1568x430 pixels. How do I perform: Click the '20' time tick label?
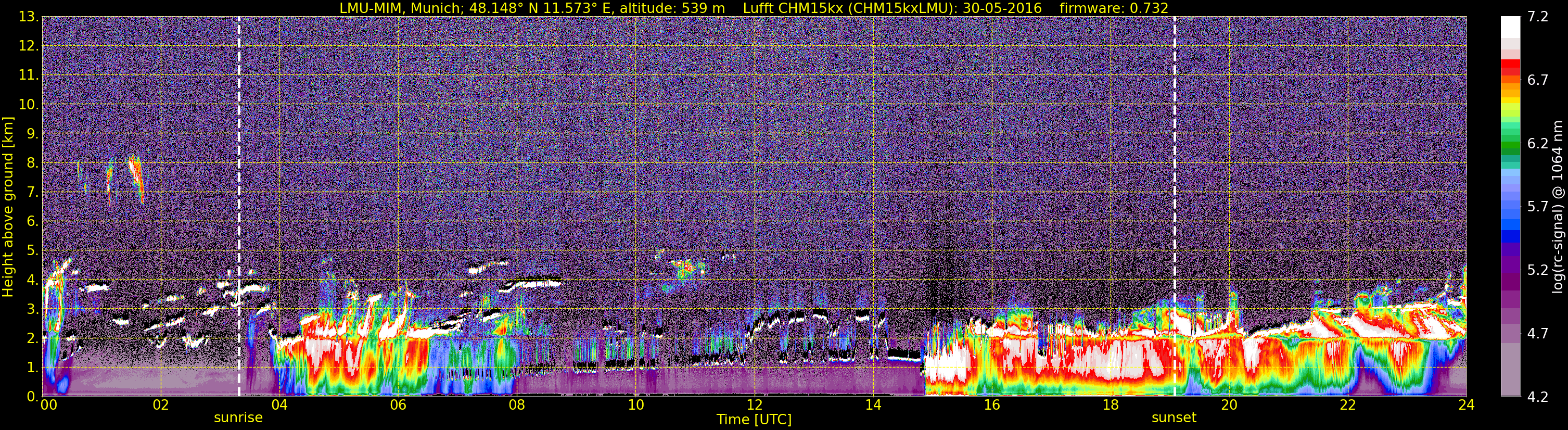point(1229,404)
